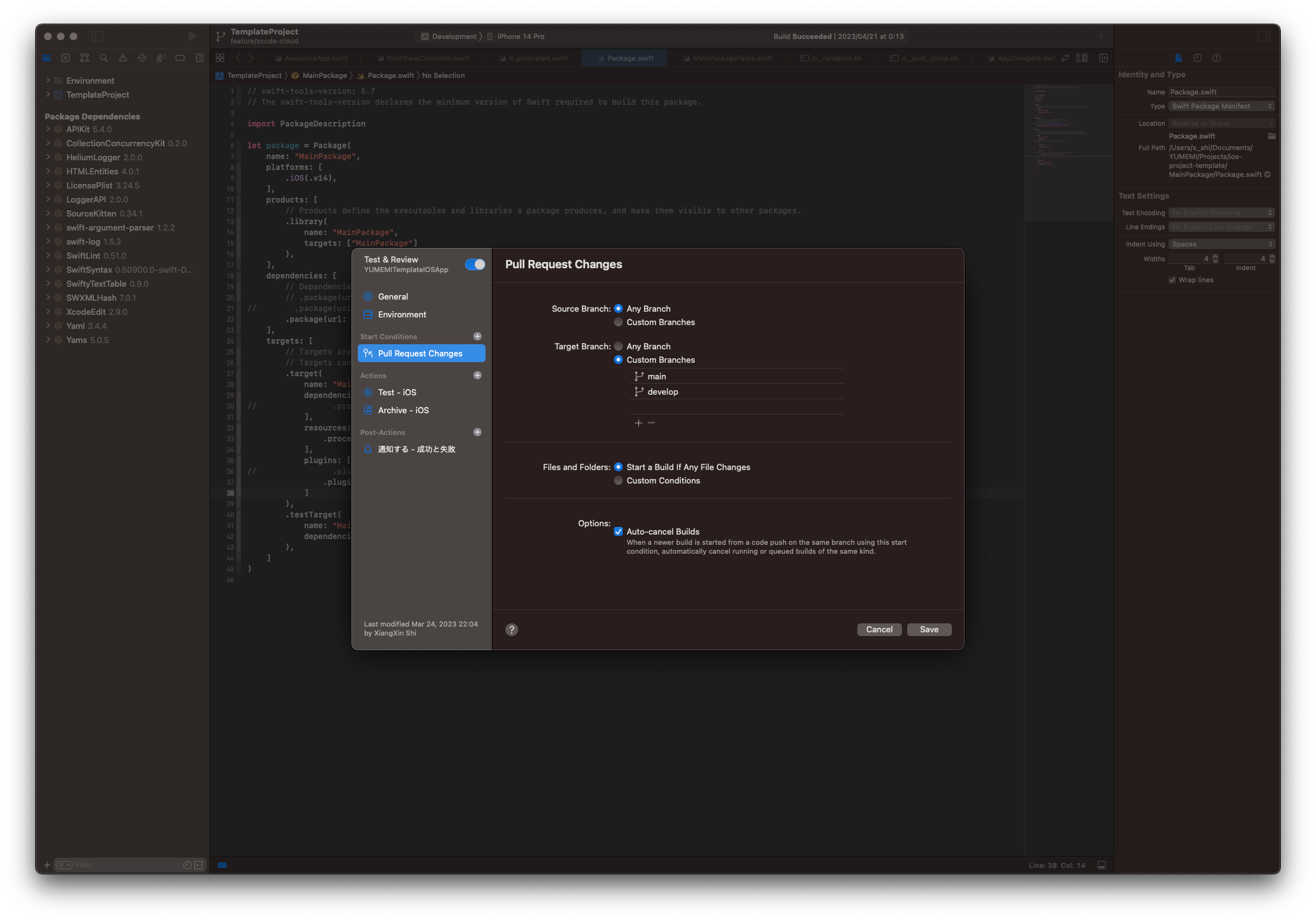Viewport: 1316px width, 921px height.
Task: Open the Find navigator magnifying glass
Action: coord(103,57)
